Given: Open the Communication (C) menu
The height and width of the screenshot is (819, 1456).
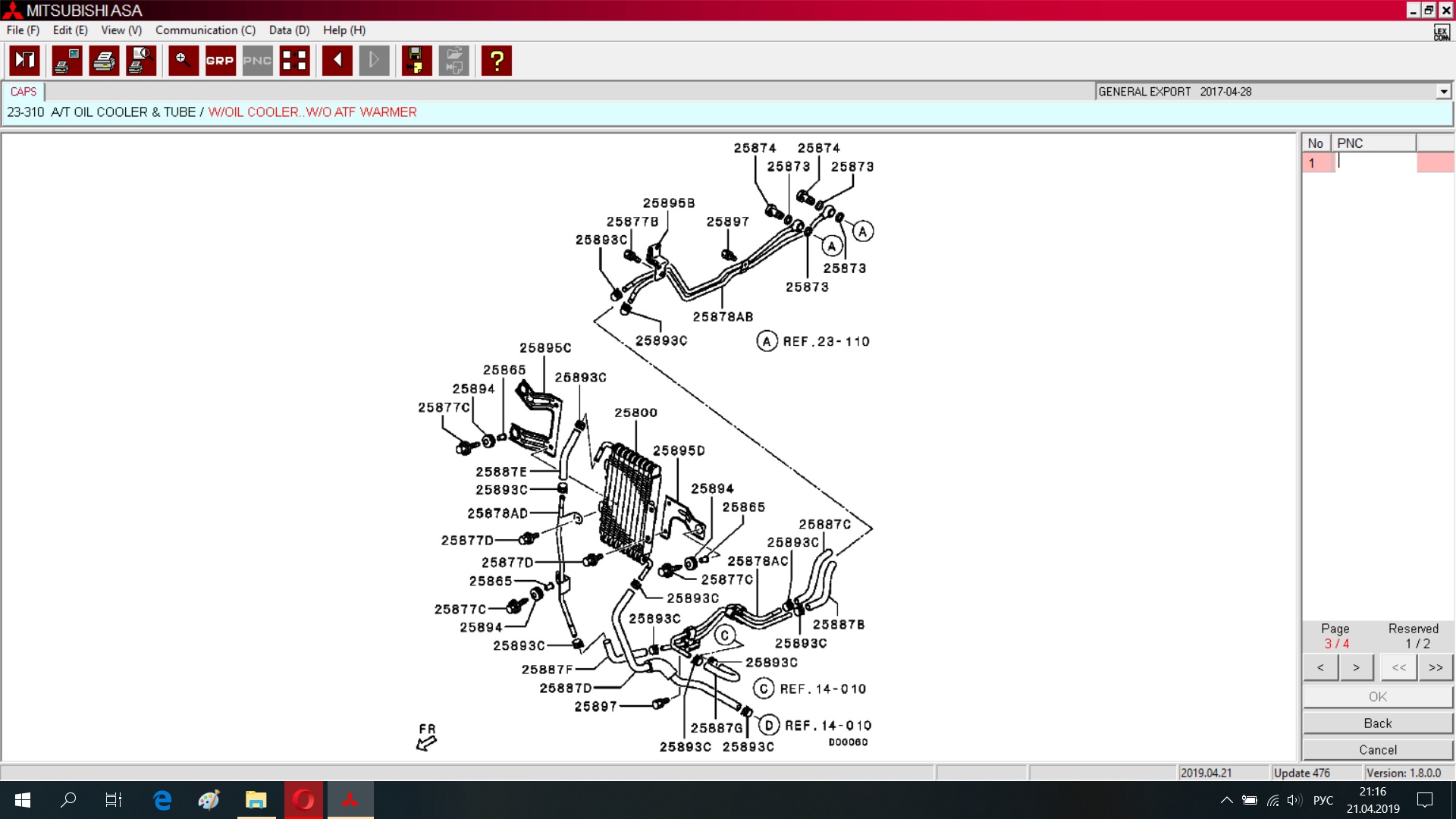Looking at the screenshot, I should point(206,30).
